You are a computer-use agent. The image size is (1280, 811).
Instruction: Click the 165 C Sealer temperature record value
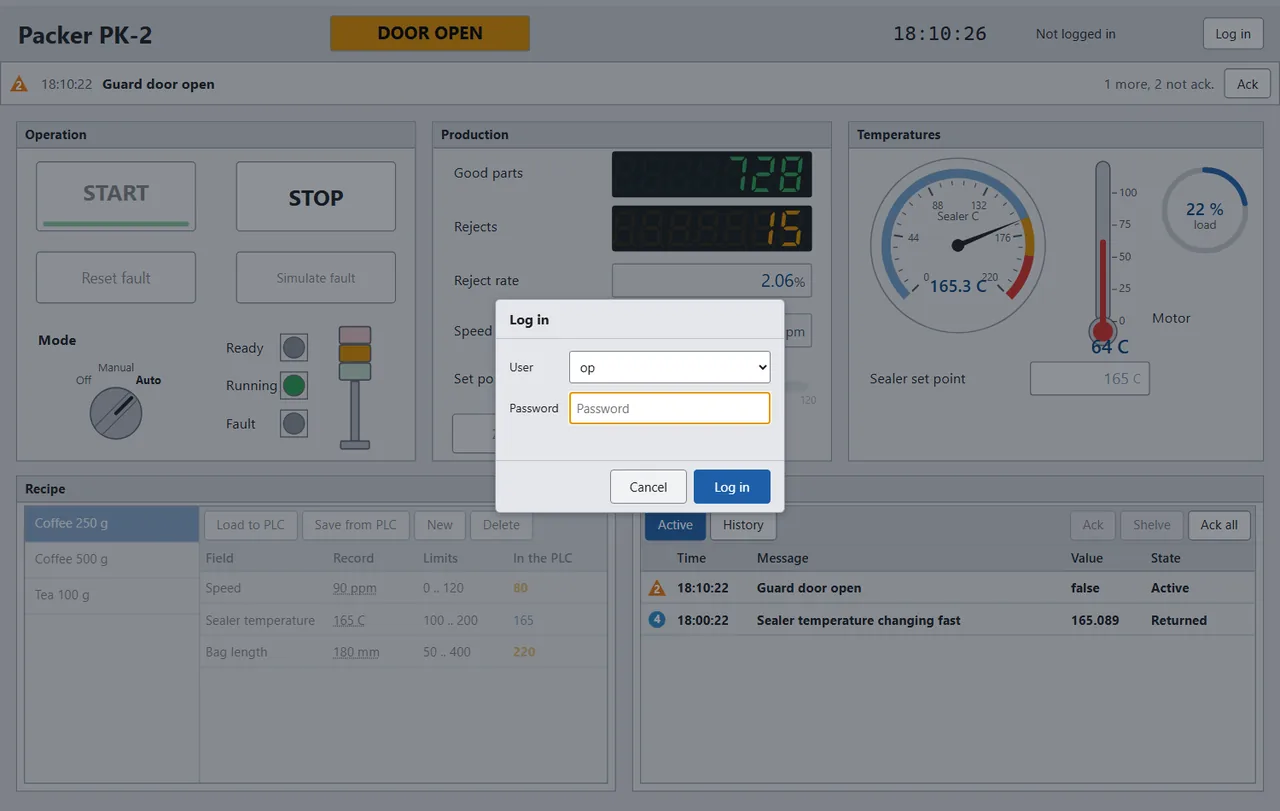[x=349, y=620]
